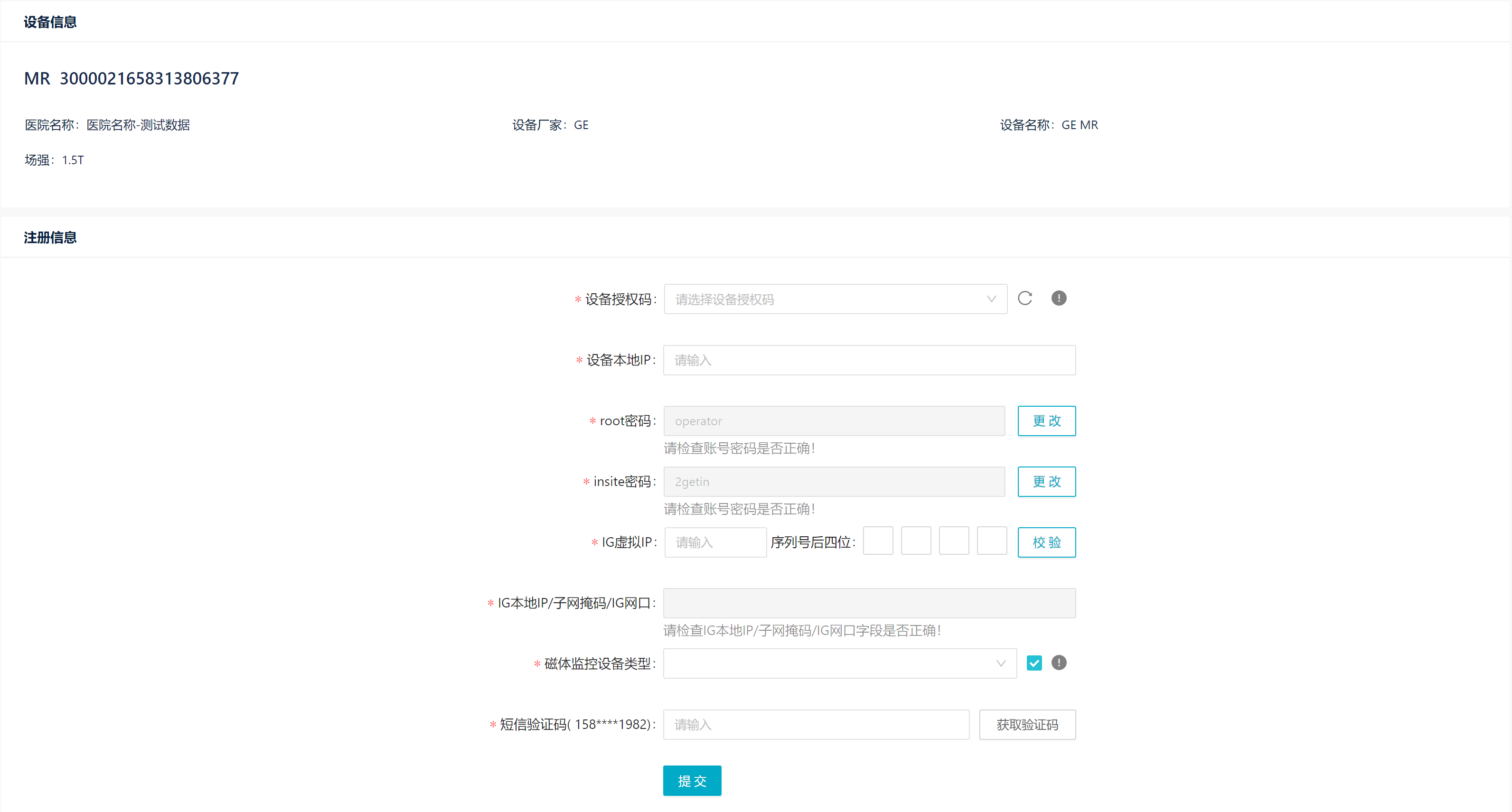Select the 设备信息 section header
The image size is (1512, 812).
pos(50,21)
